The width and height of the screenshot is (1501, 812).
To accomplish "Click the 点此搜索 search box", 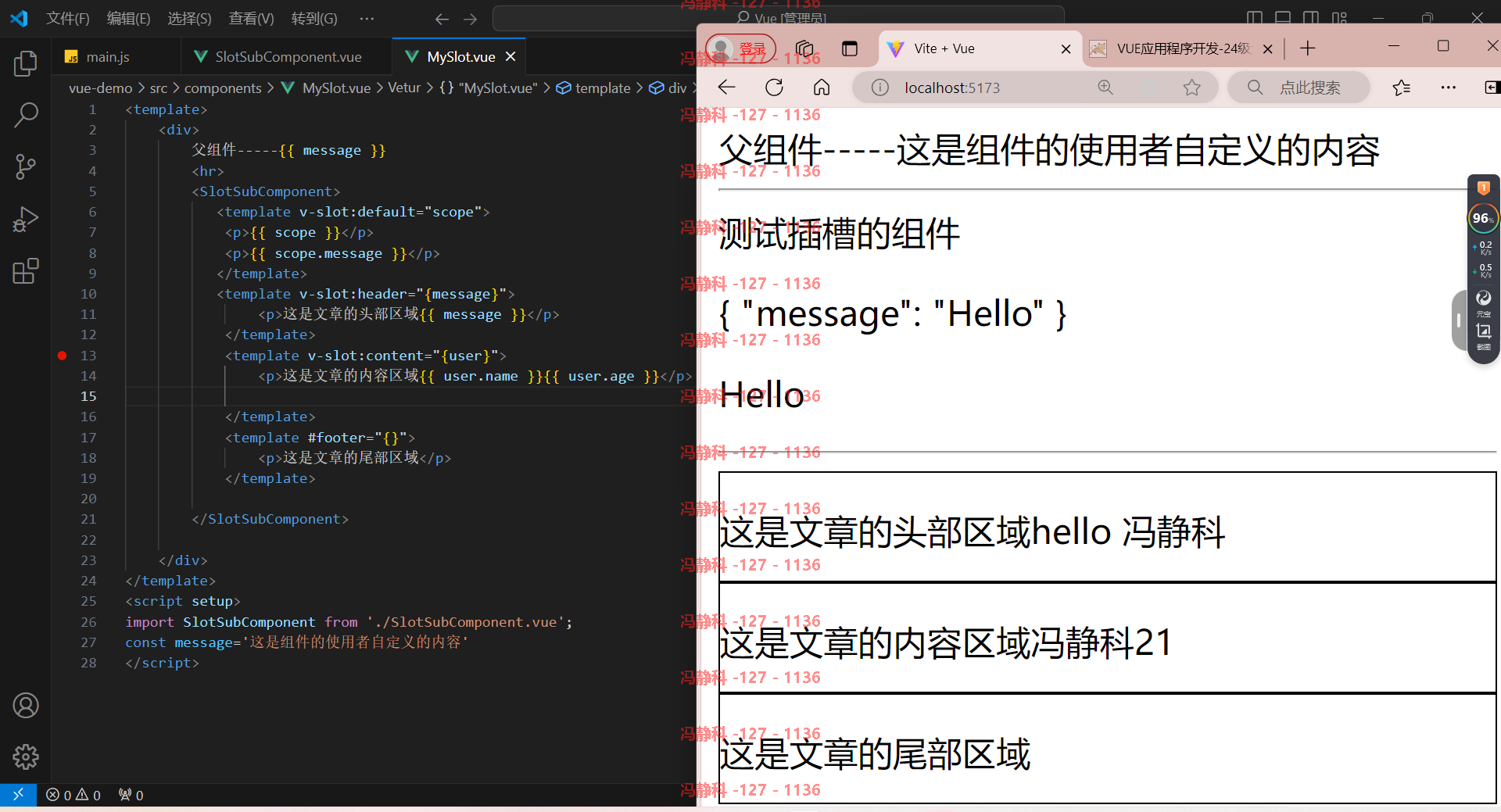I will [1299, 88].
